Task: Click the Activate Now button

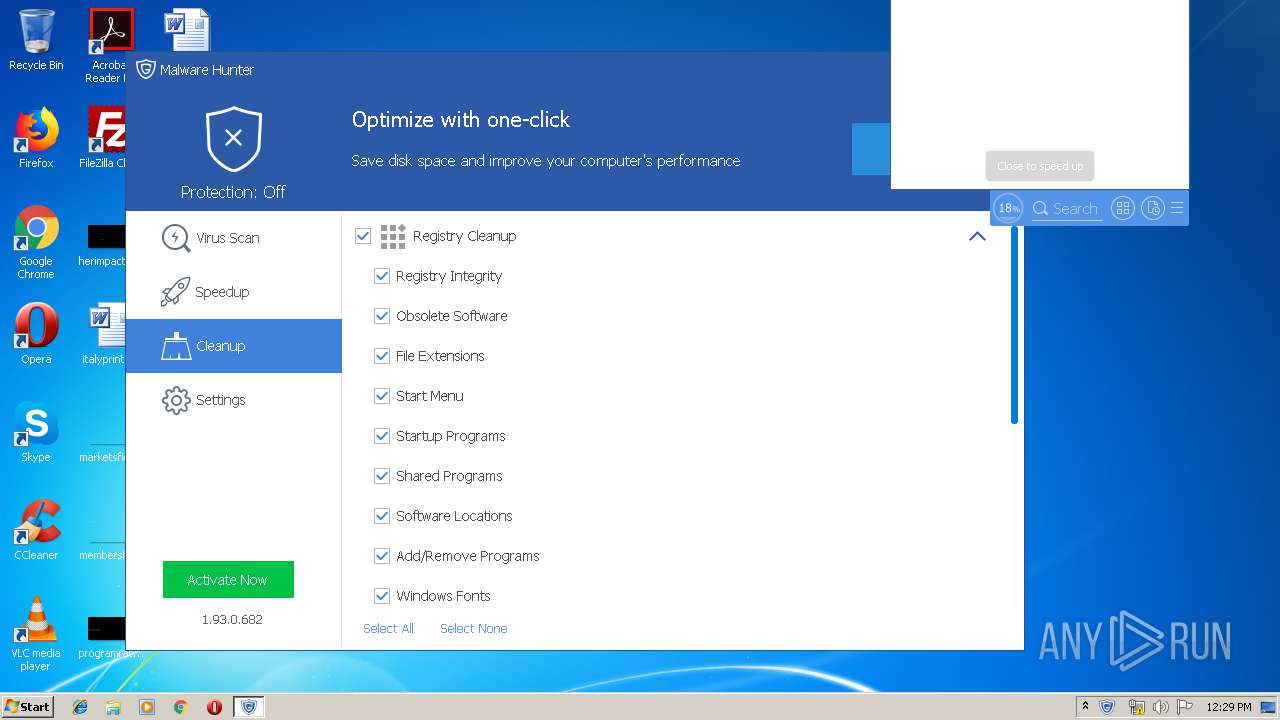Action: pyautogui.click(x=228, y=580)
